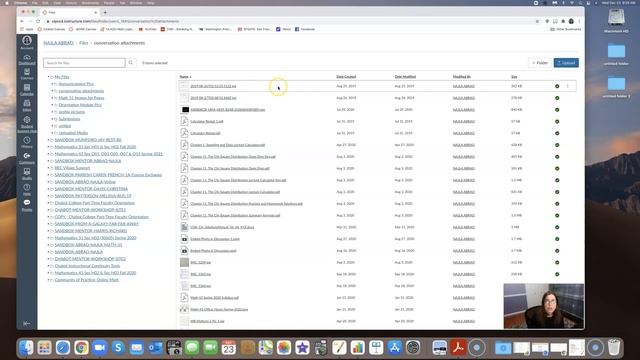Open Chabot Instructional Continuity Tools folder
Image resolution: width=640 pixels, height=360 pixels.
click(87, 266)
